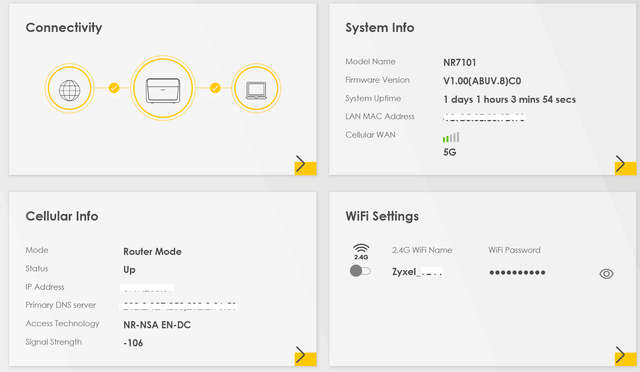Open WiFi Settings details with the arrow
The image size is (640, 372).
click(x=625, y=355)
